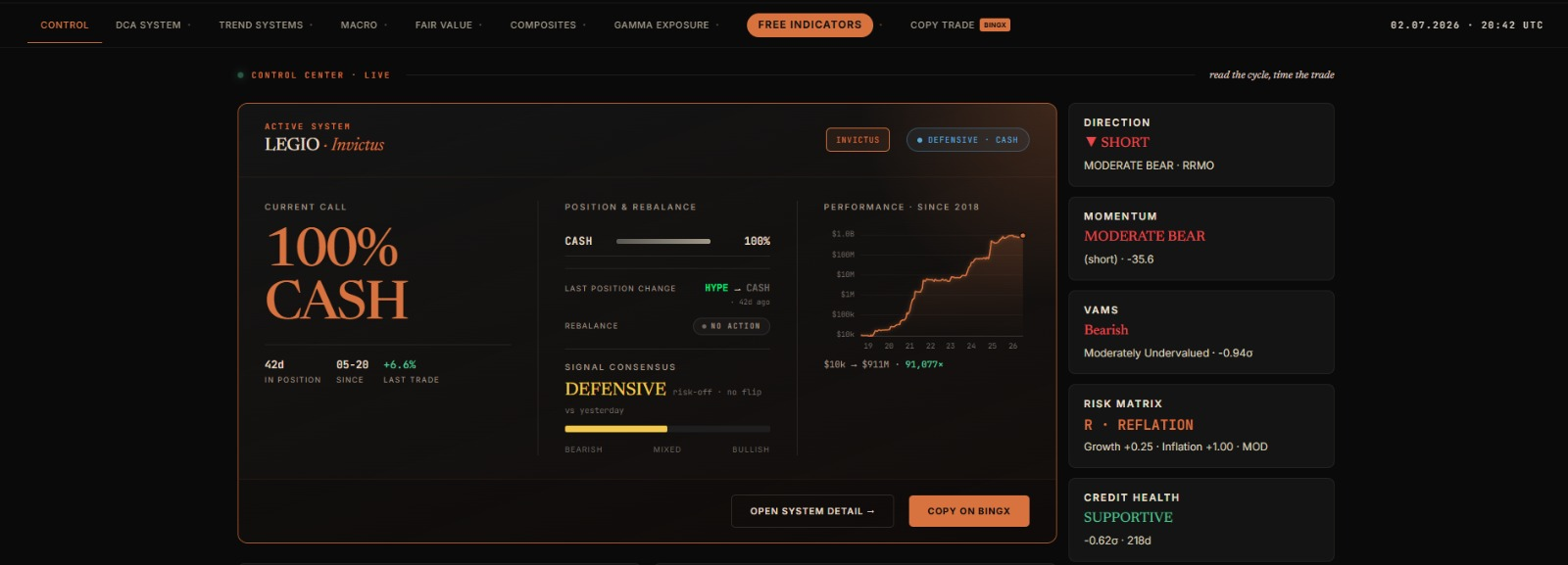Click the 'risk-off · no flip' note
Screen dimensions: 1568x565
click(x=716, y=392)
